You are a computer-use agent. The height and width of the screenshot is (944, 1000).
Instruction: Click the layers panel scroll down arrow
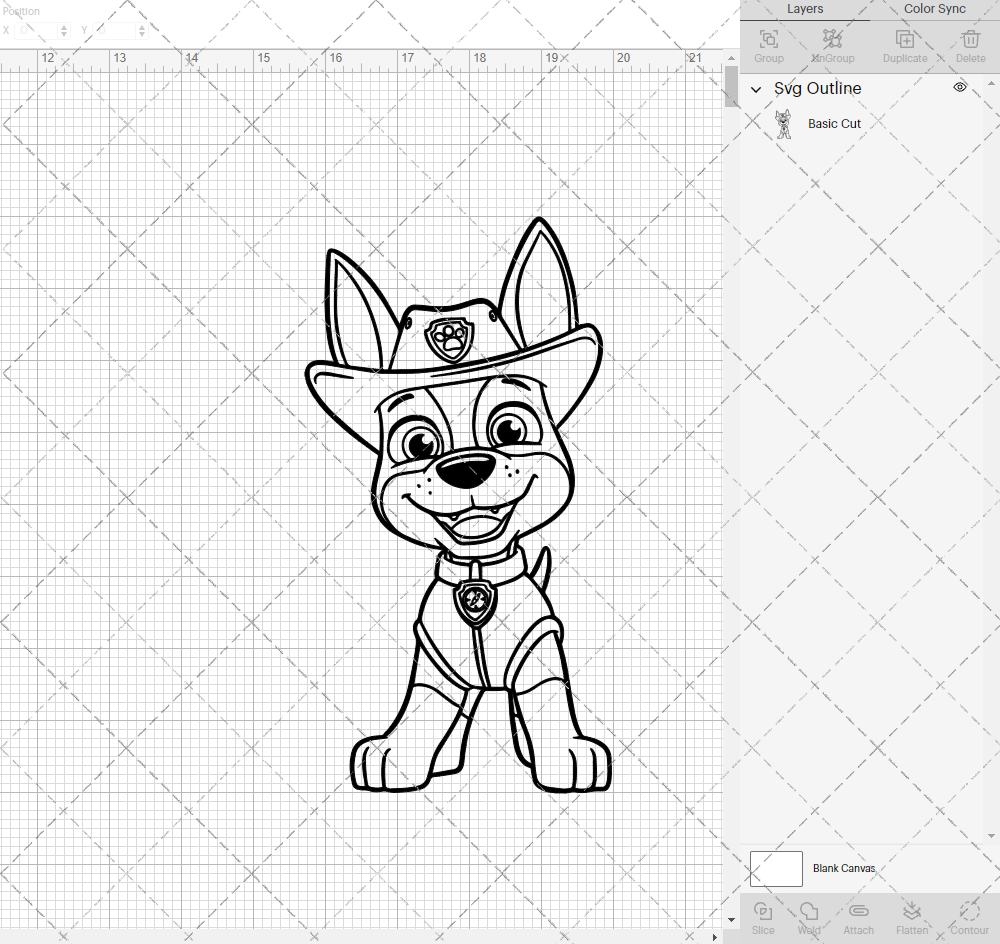click(x=990, y=836)
